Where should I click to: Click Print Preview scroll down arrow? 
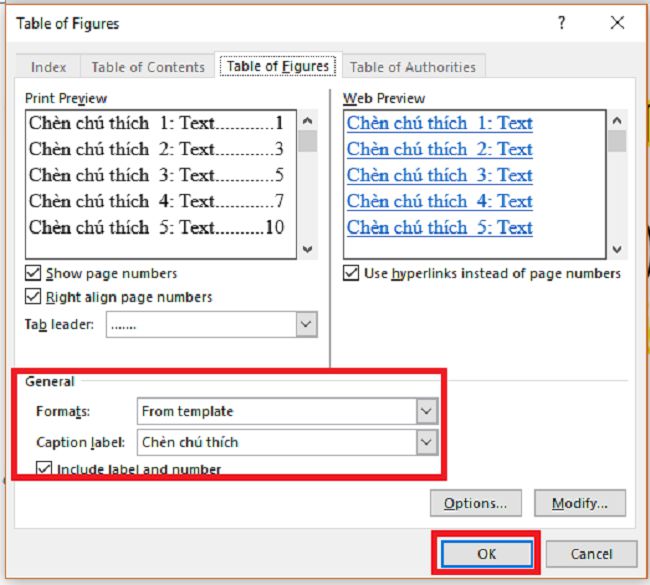coord(308,250)
